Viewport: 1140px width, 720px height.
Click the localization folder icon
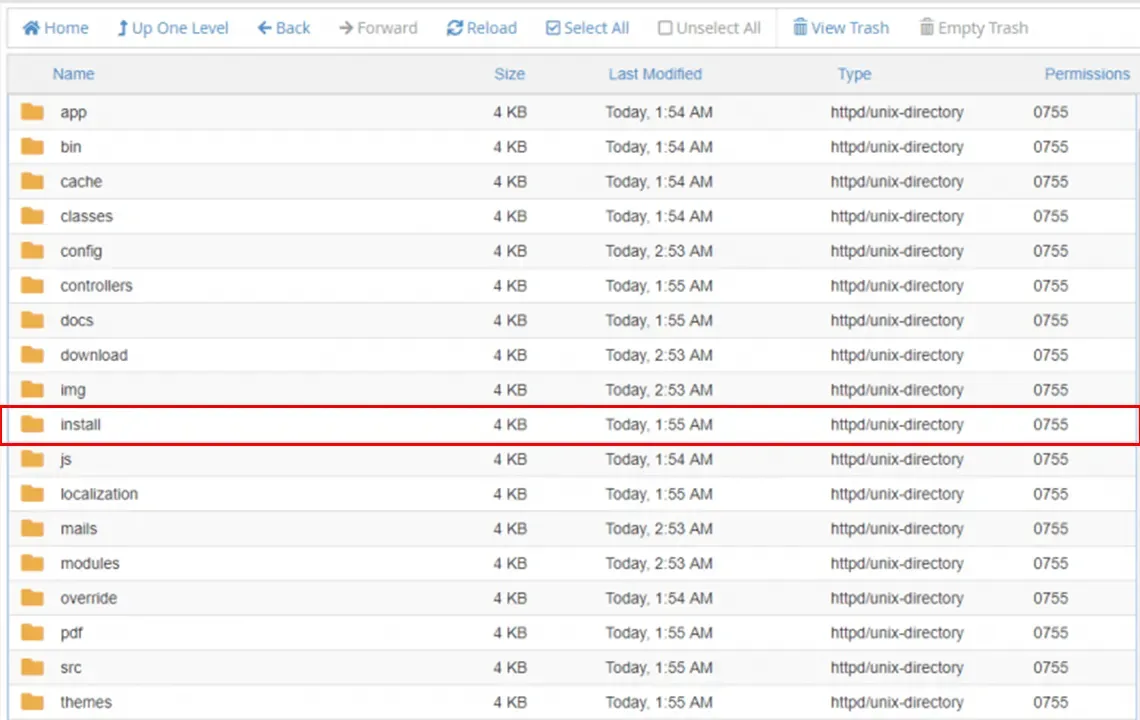[x=32, y=494]
